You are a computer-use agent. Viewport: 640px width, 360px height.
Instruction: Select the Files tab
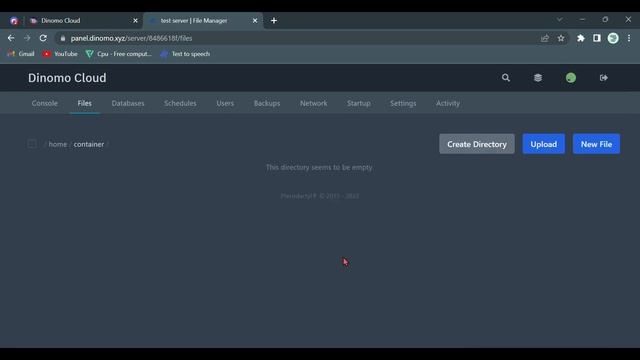pyautogui.click(x=84, y=103)
